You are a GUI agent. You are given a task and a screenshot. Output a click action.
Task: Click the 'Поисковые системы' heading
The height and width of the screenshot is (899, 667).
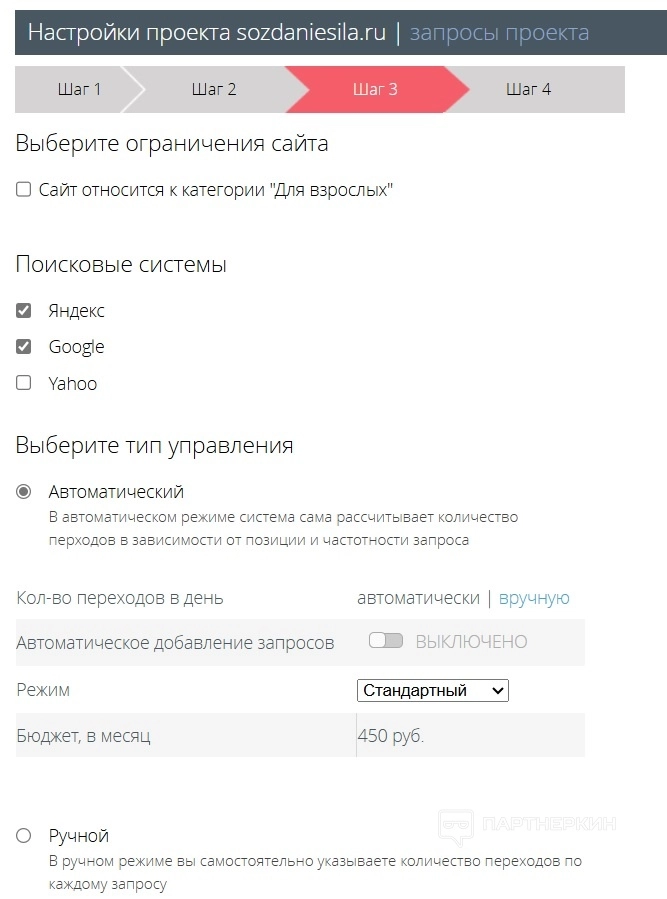click(121, 265)
